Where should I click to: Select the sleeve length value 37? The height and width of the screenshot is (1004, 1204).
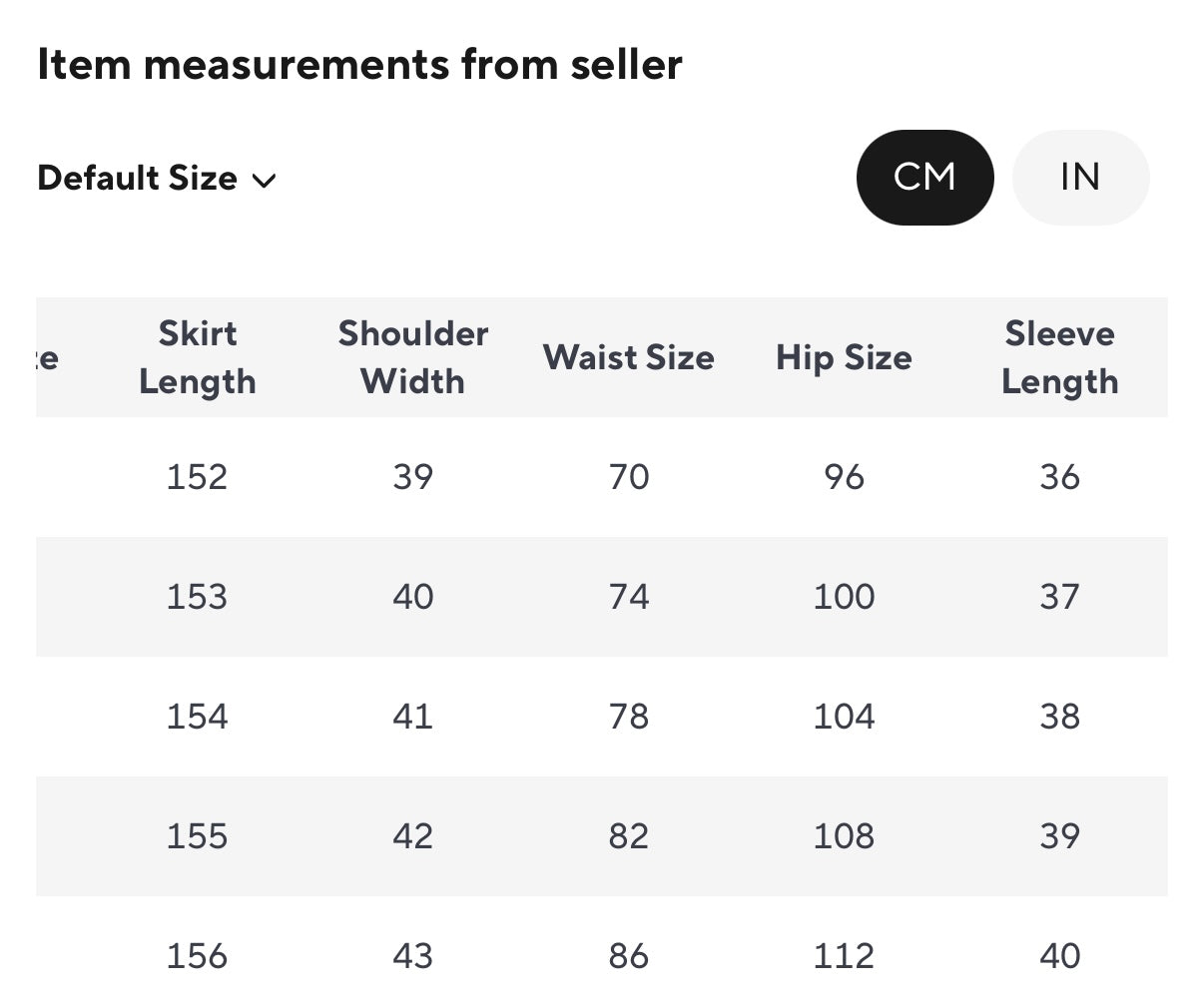coord(1059,597)
